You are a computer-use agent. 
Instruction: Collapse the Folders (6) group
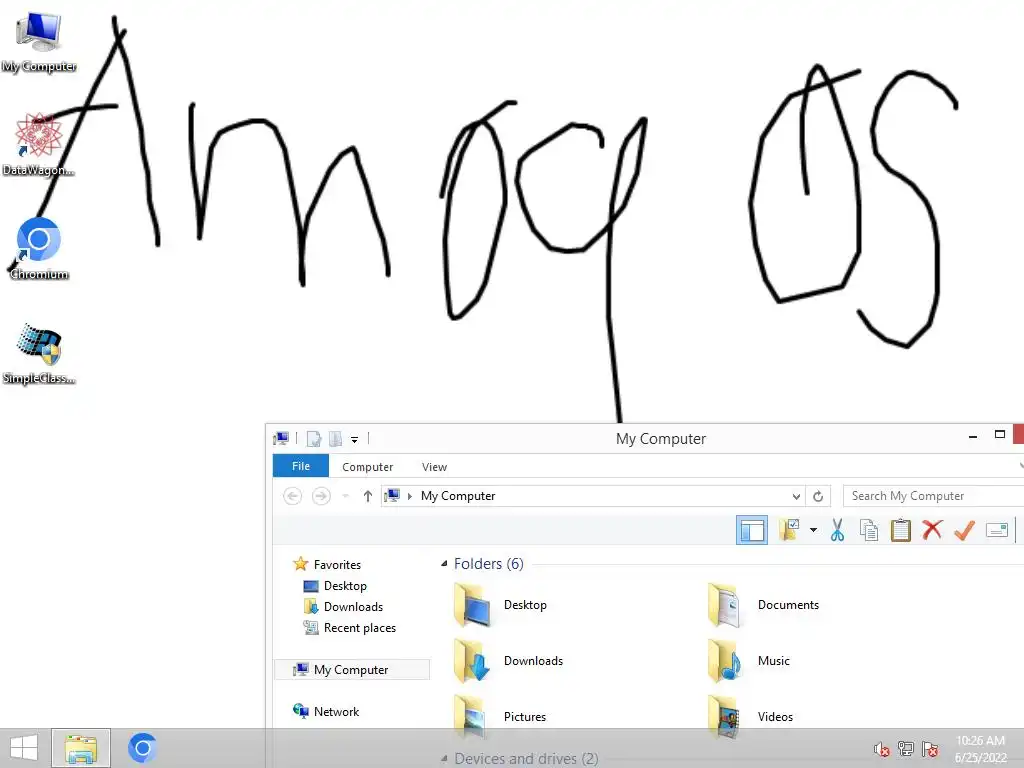(444, 564)
